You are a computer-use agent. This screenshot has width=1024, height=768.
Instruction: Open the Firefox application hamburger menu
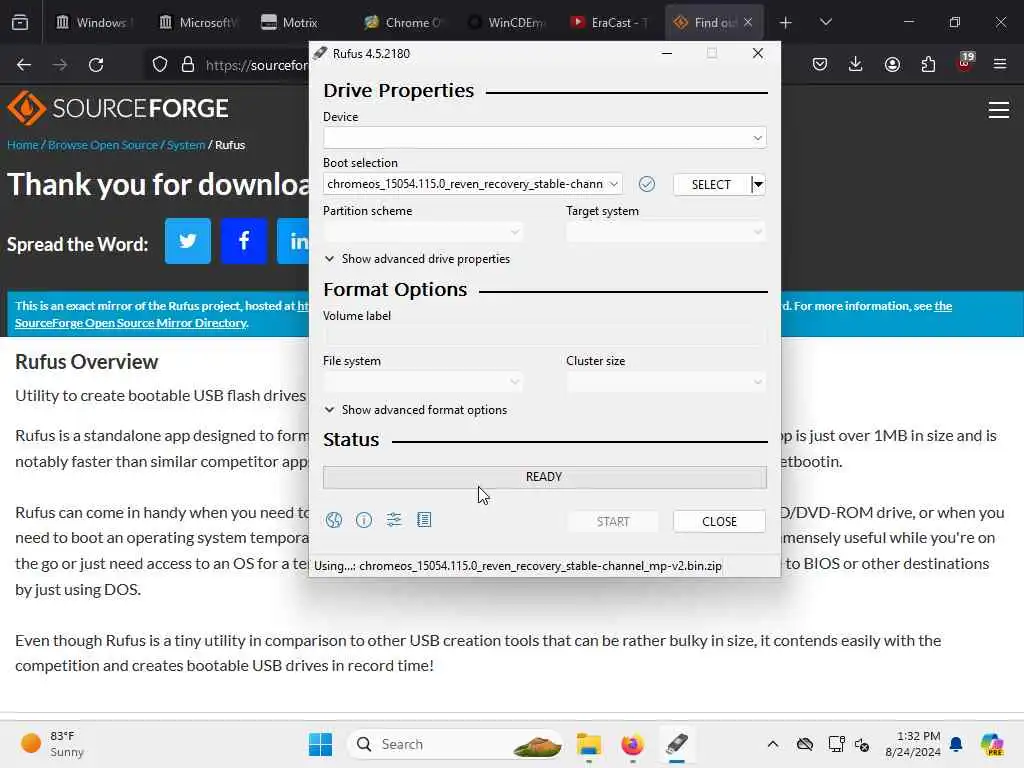1000,64
